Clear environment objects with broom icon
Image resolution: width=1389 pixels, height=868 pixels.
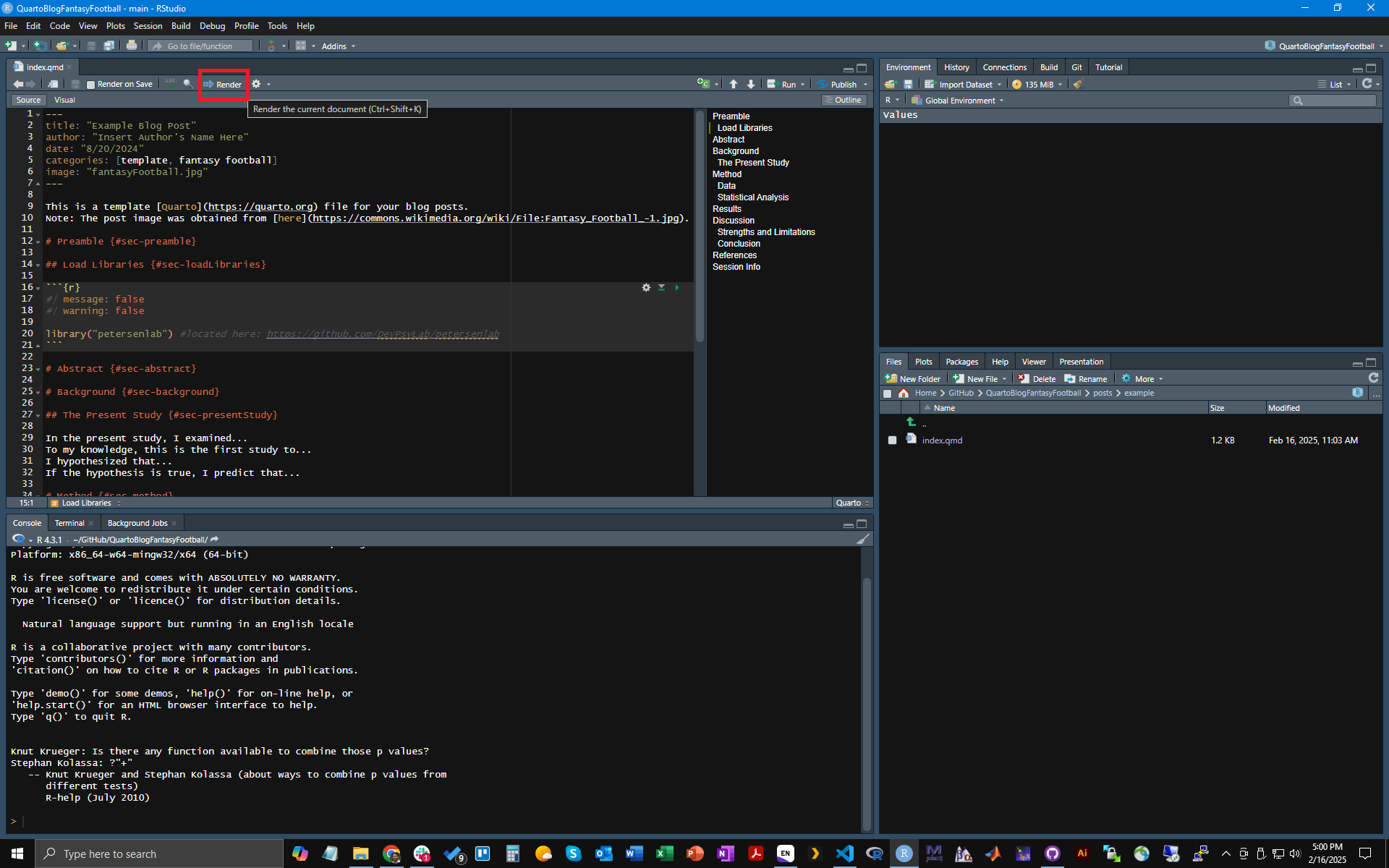(x=1078, y=84)
